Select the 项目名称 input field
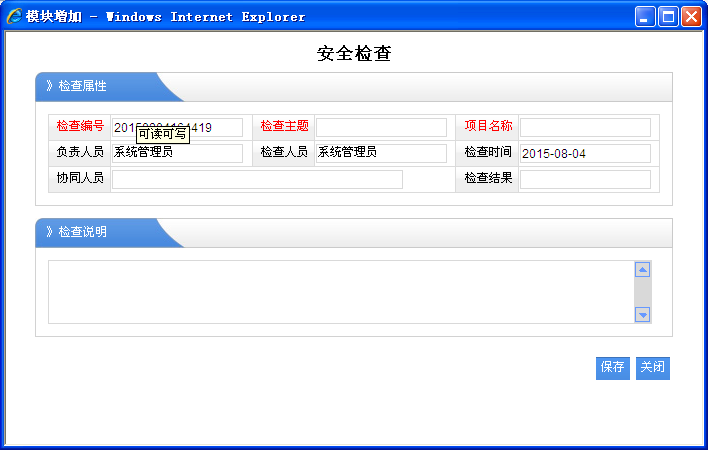 [585, 127]
